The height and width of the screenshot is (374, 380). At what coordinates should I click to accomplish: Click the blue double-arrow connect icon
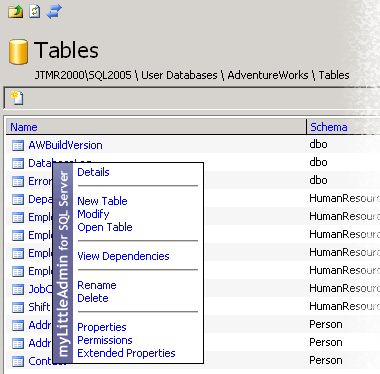[54, 12]
